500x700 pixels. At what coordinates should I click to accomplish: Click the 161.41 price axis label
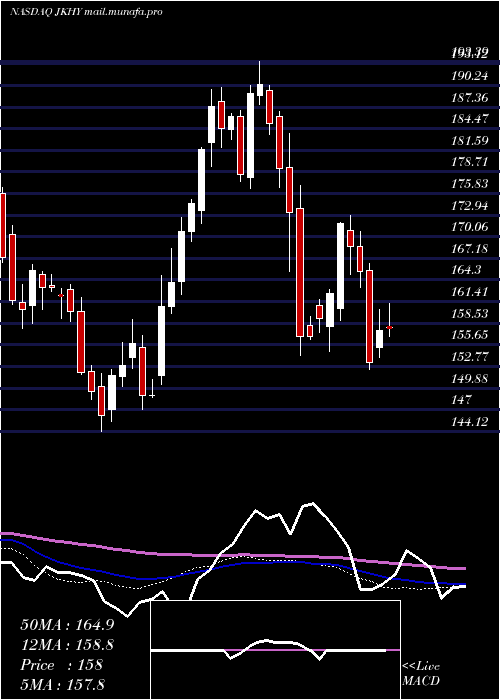click(x=470, y=292)
